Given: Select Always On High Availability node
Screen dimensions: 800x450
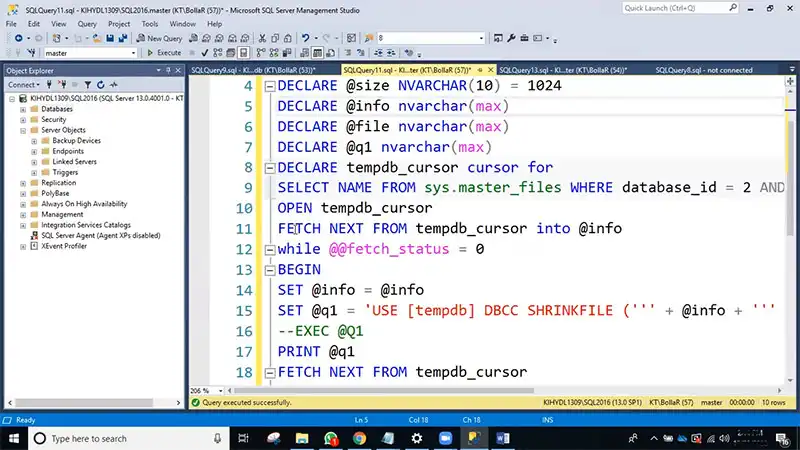Looking at the screenshot, I should (84, 204).
